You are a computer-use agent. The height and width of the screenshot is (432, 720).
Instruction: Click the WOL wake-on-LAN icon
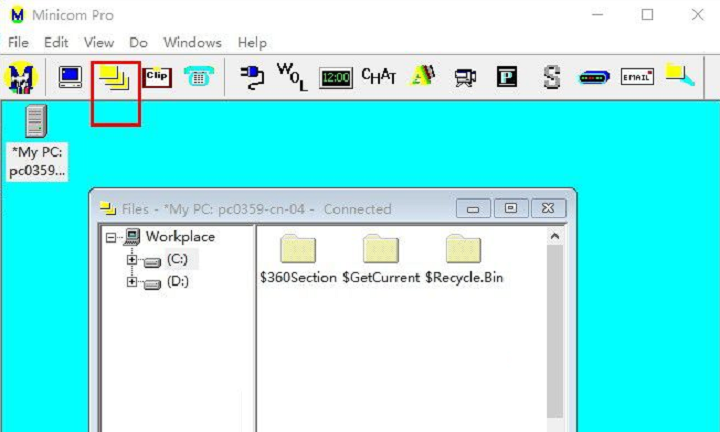coord(291,77)
